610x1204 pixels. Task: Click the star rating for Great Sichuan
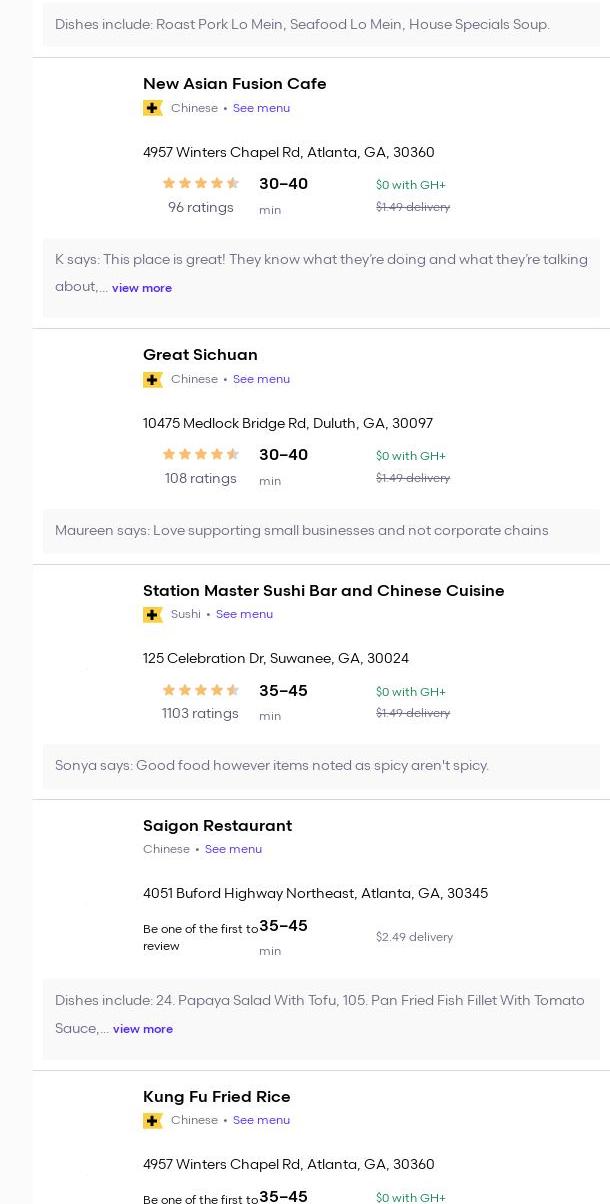(201, 454)
